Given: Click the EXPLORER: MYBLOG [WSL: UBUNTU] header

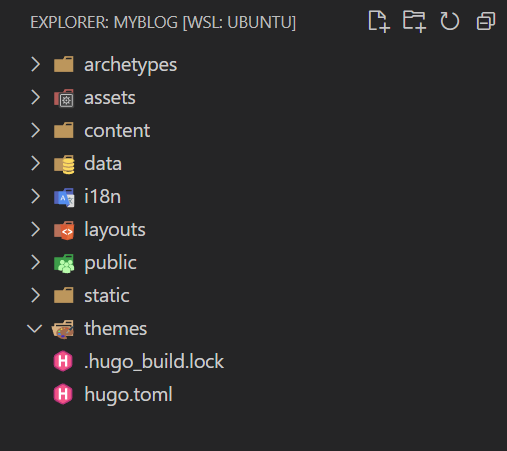Looking at the screenshot, I should click(163, 23).
